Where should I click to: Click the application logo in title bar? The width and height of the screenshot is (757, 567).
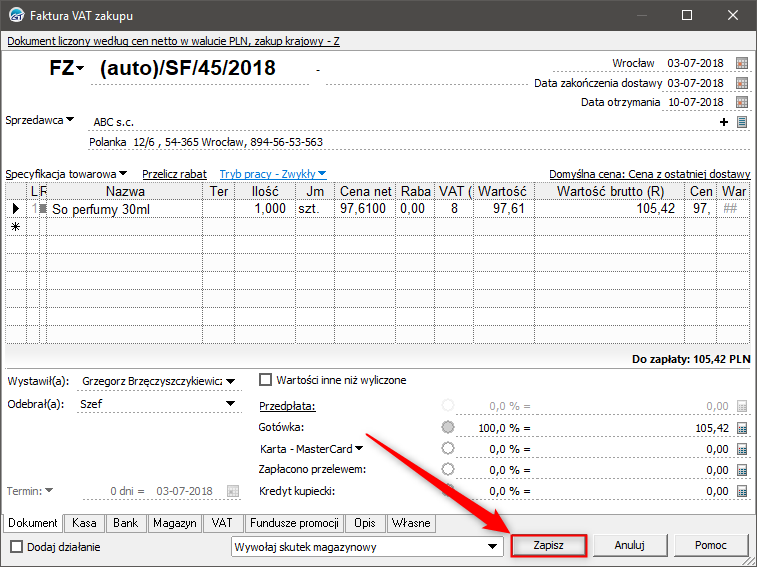(16, 15)
